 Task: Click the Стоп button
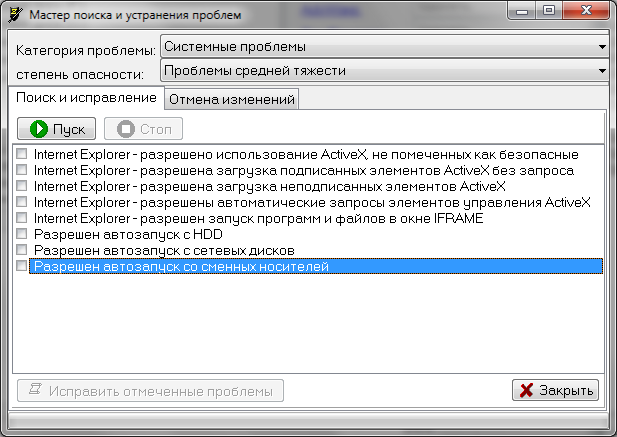tap(143, 129)
